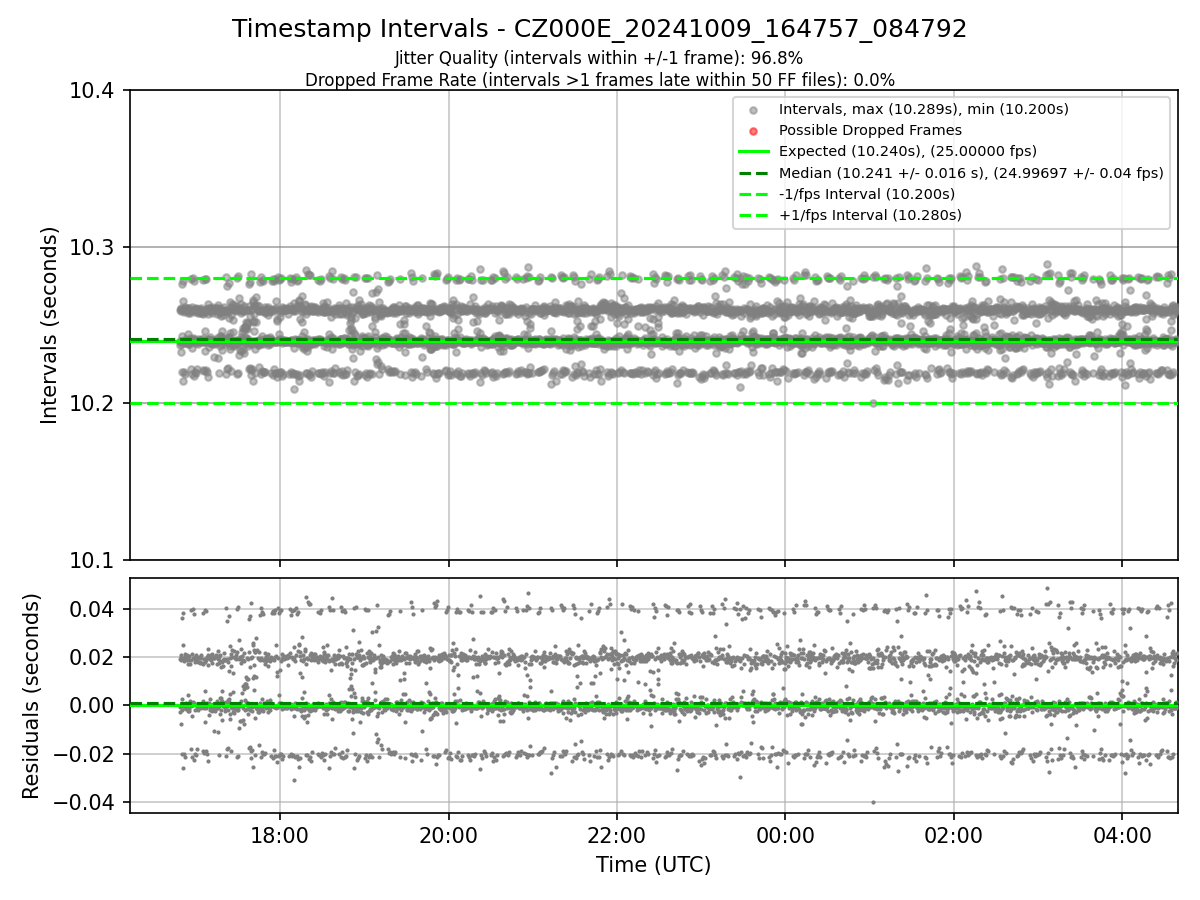Click the lowest residual outlier dot at −0.04
Screen dimensions: 1200x900
(x=873, y=802)
